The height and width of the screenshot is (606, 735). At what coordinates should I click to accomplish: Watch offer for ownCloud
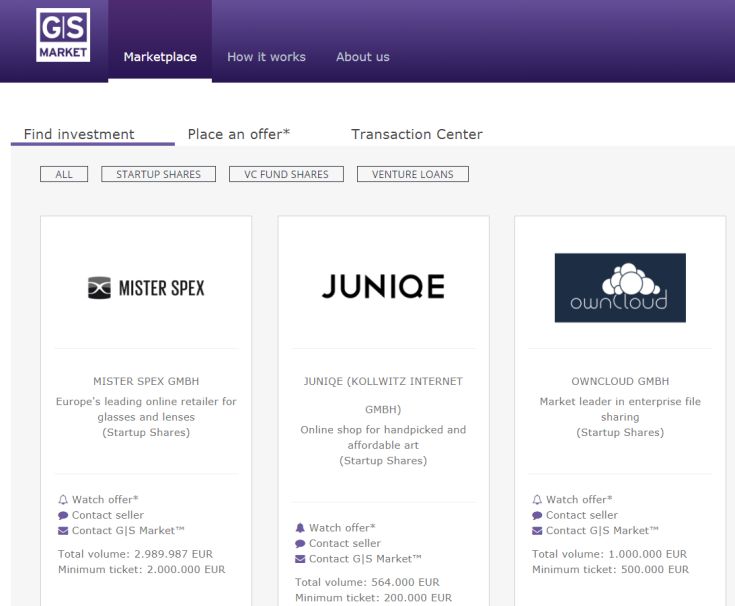579,500
